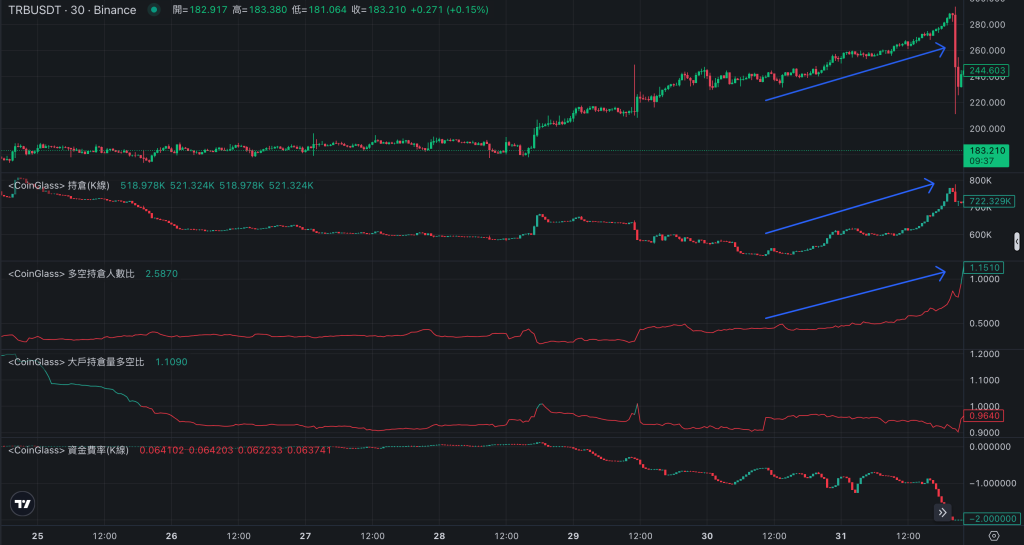Click the green market status dot
The height and width of the screenshot is (545, 1024).
tap(153, 10)
